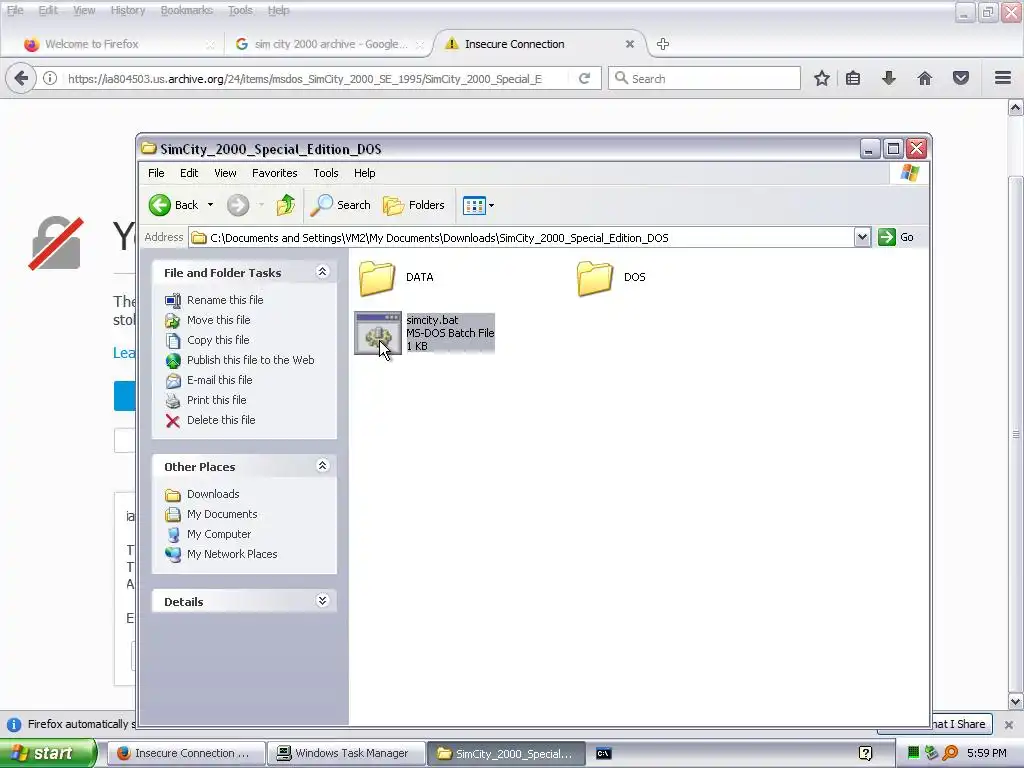Collapse the Other Places panel
The height and width of the screenshot is (768, 1024).
[x=323, y=466]
